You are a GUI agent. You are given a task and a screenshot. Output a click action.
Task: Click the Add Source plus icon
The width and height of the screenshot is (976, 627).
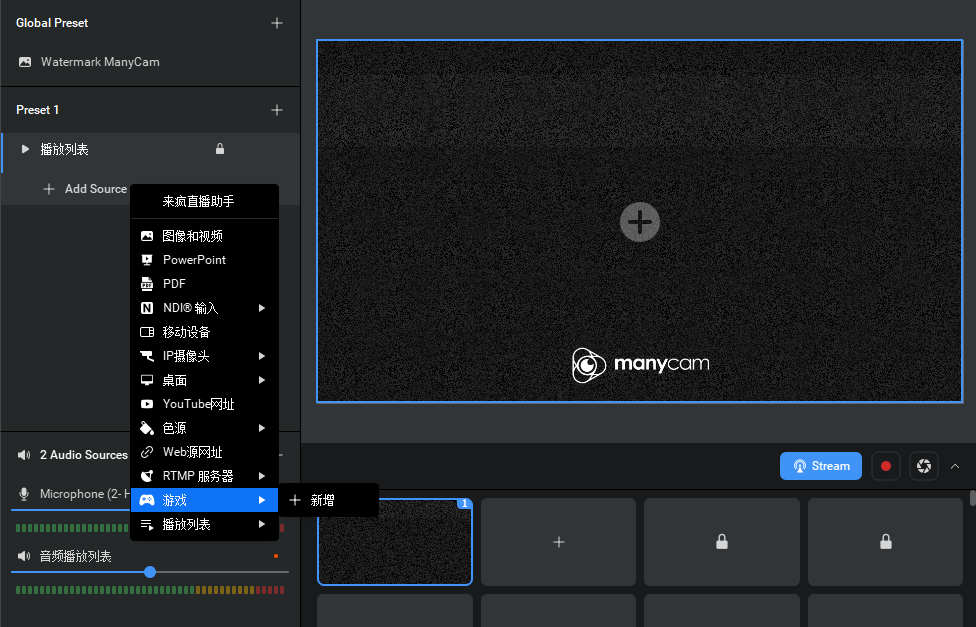pos(49,189)
